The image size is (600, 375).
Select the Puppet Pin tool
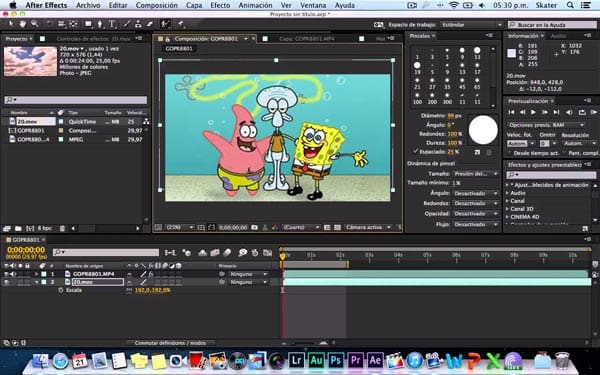click(x=180, y=24)
